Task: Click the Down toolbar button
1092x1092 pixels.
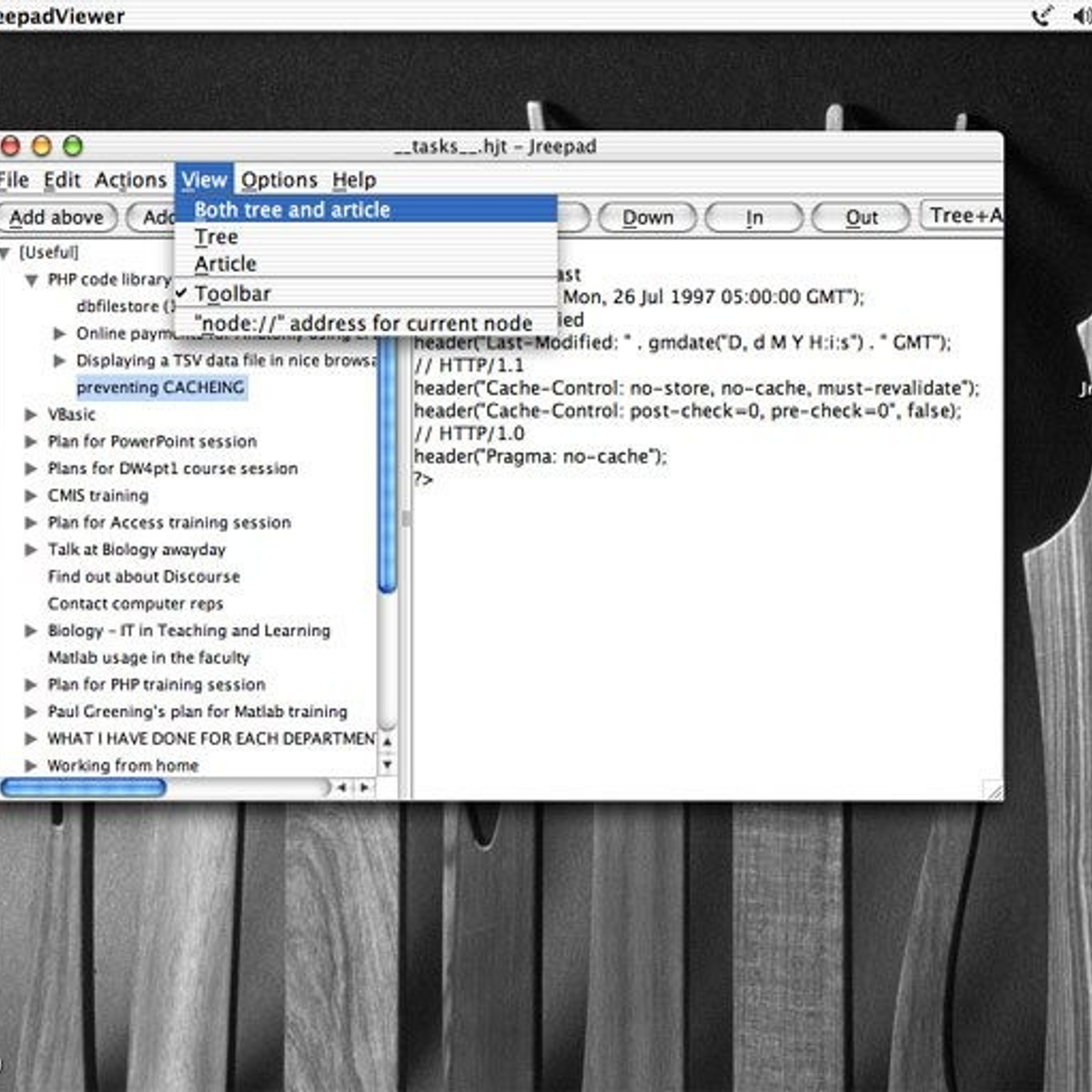Action: (647, 217)
